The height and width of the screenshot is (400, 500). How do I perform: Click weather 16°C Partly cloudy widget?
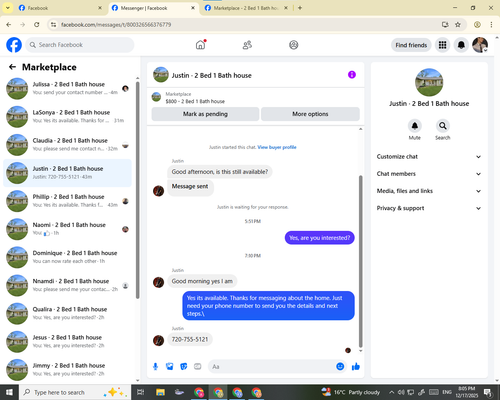click(351, 392)
